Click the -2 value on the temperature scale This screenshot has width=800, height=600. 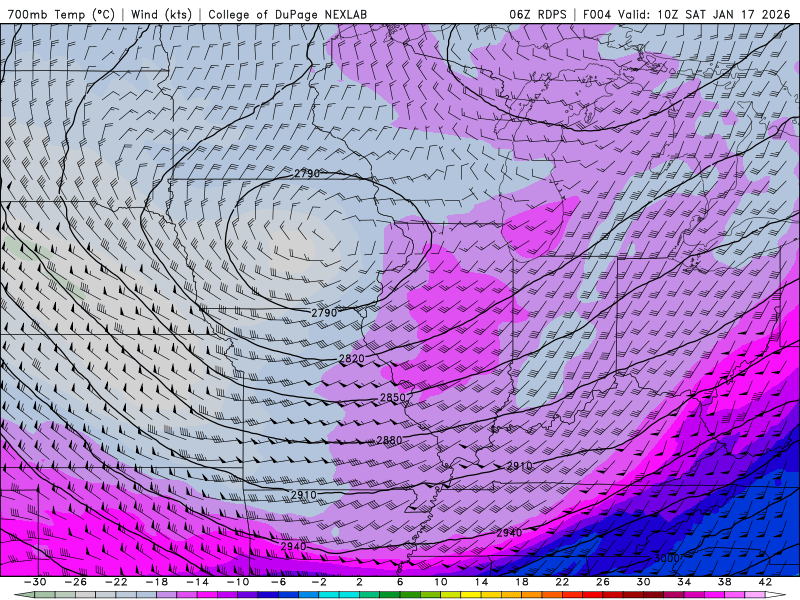[319, 582]
